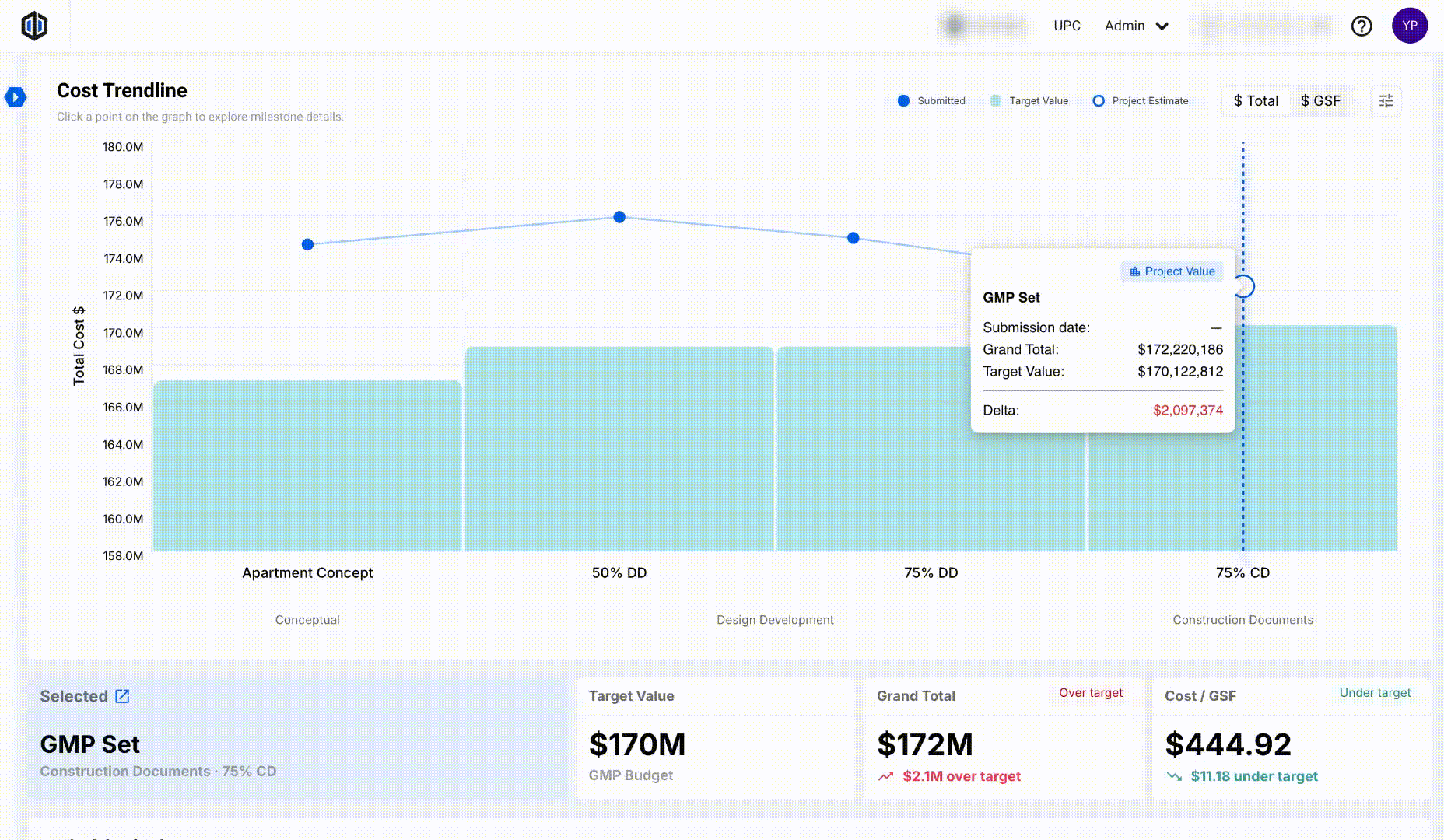Click the $172M Grand Total card

tap(1004, 739)
